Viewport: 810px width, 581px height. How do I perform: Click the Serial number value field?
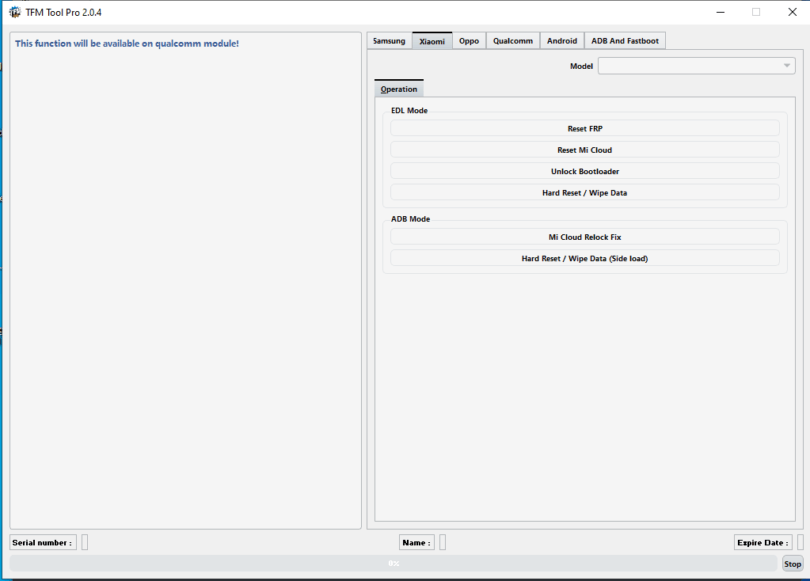[85, 542]
